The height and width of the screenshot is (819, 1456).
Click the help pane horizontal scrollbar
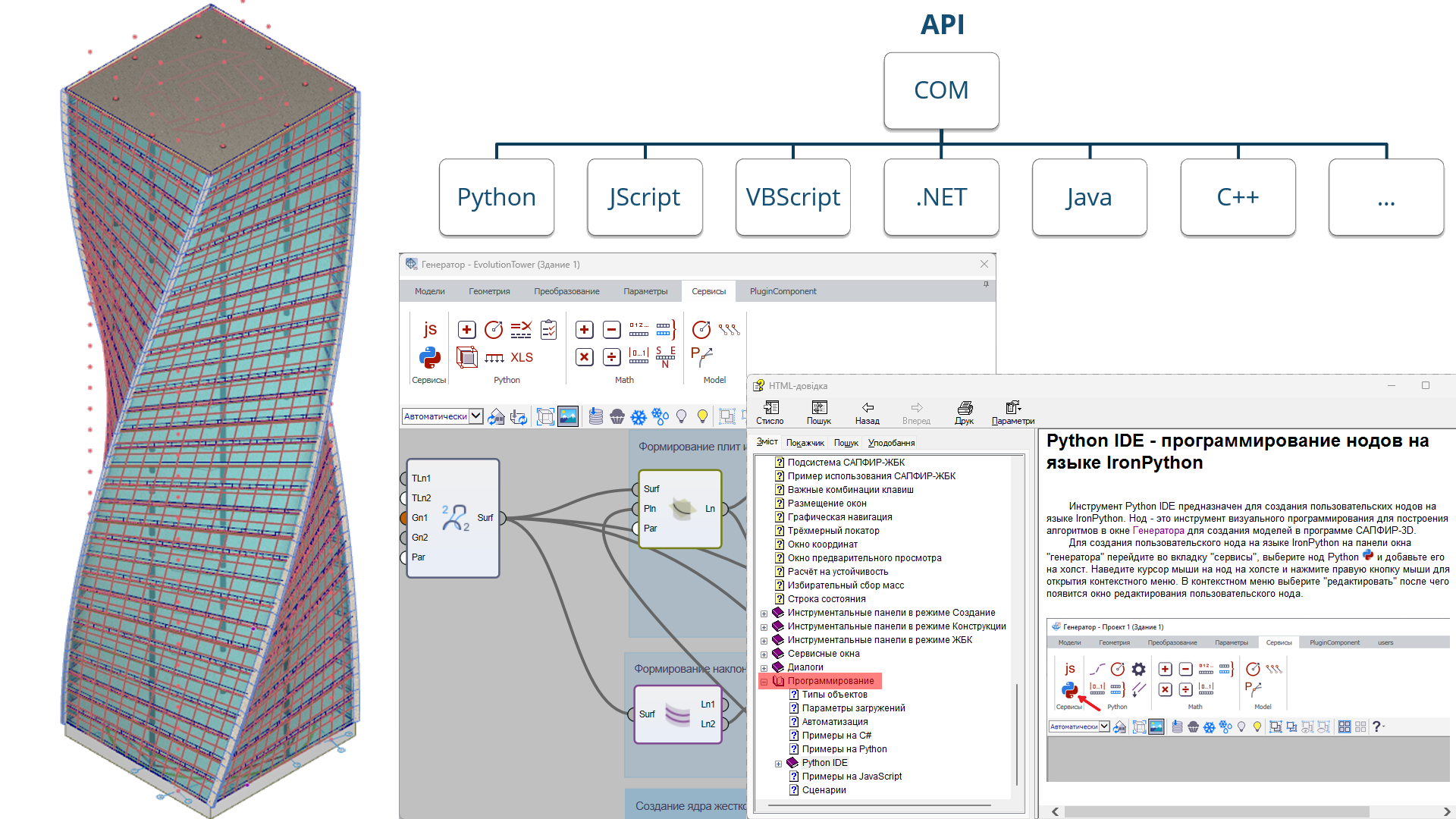coord(1216,811)
